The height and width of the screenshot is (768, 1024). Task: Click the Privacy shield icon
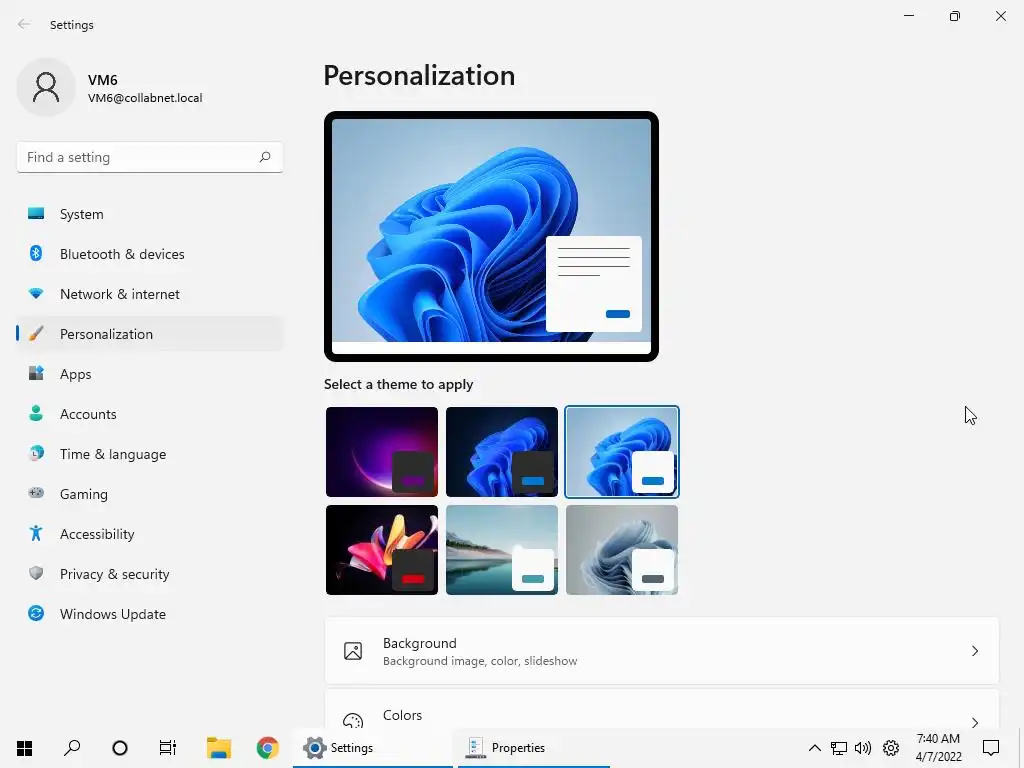tap(36, 573)
